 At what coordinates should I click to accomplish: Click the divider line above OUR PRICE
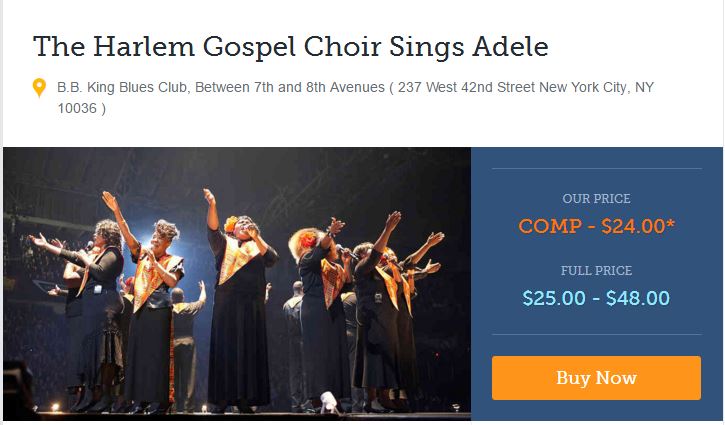coord(596,169)
